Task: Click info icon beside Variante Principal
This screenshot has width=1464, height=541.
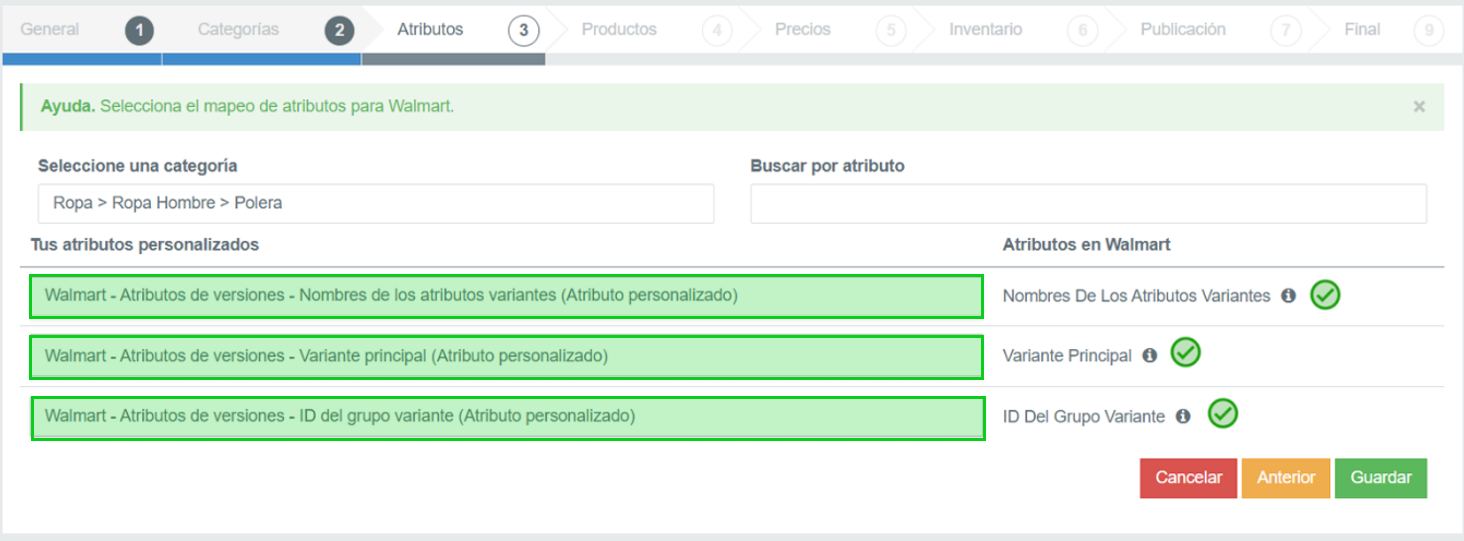Action: pyautogui.click(x=1150, y=355)
